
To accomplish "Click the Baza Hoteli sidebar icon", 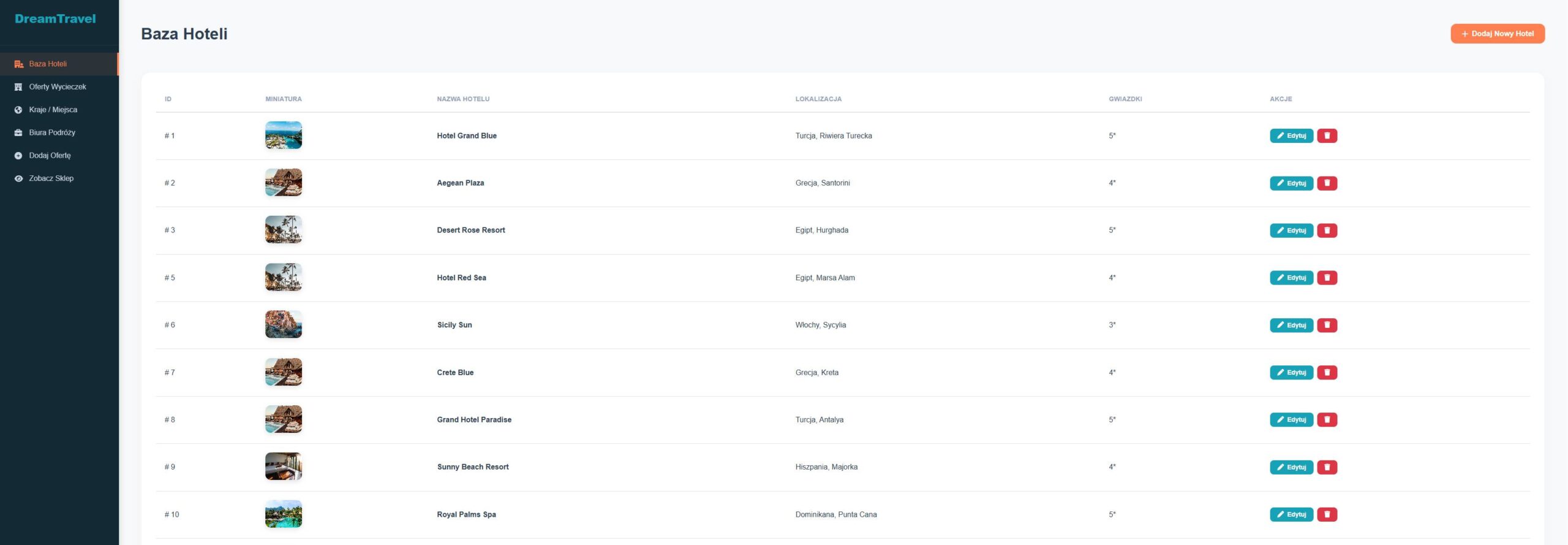I will coord(18,64).
